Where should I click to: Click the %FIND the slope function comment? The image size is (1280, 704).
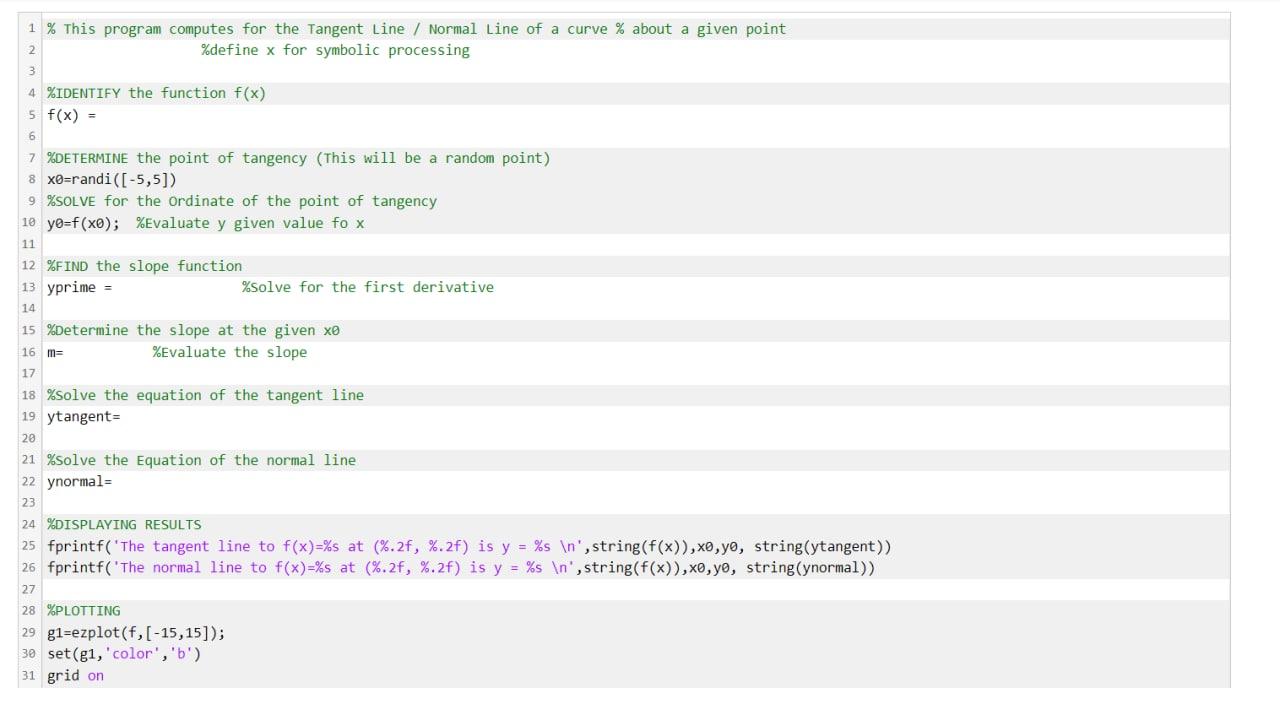click(143, 266)
